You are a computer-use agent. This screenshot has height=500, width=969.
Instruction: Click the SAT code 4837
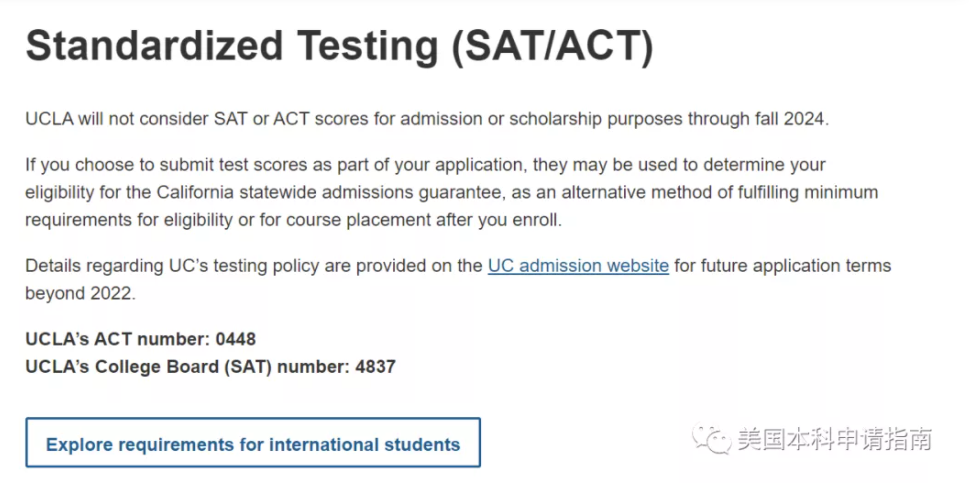(x=375, y=367)
